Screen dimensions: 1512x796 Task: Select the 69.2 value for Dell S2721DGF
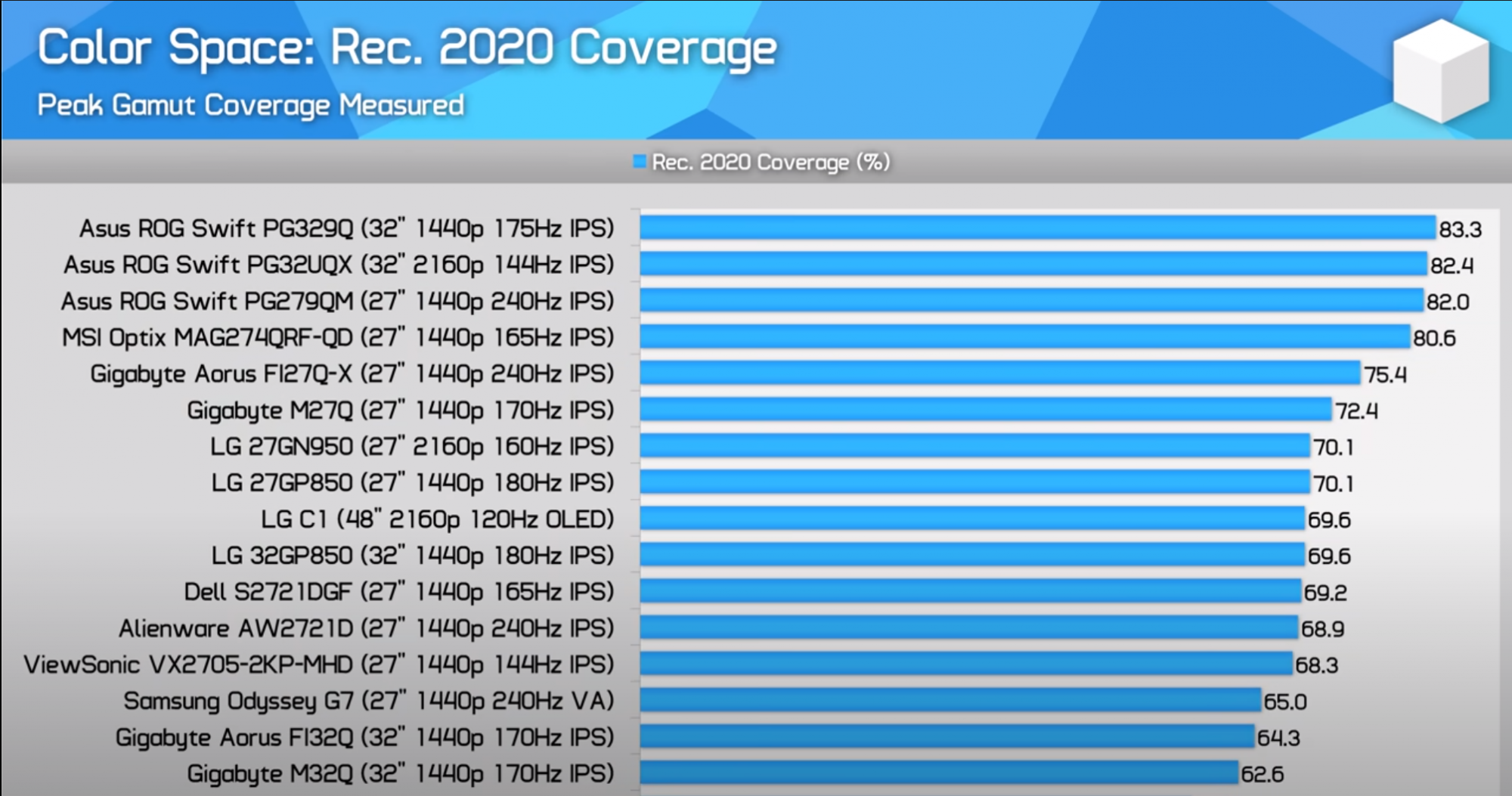pos(1325,592)
